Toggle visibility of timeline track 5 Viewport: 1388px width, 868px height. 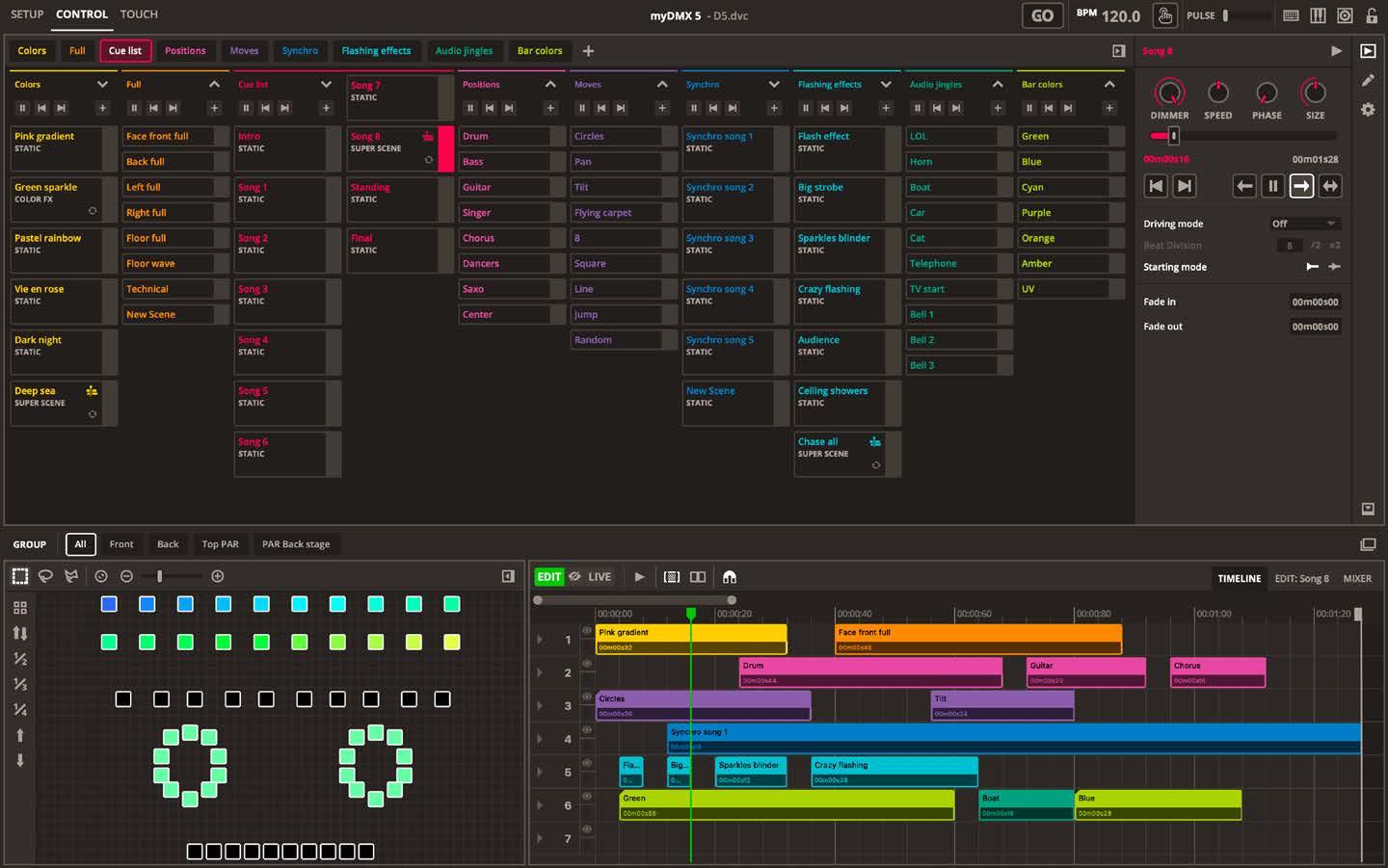point(586,763)
